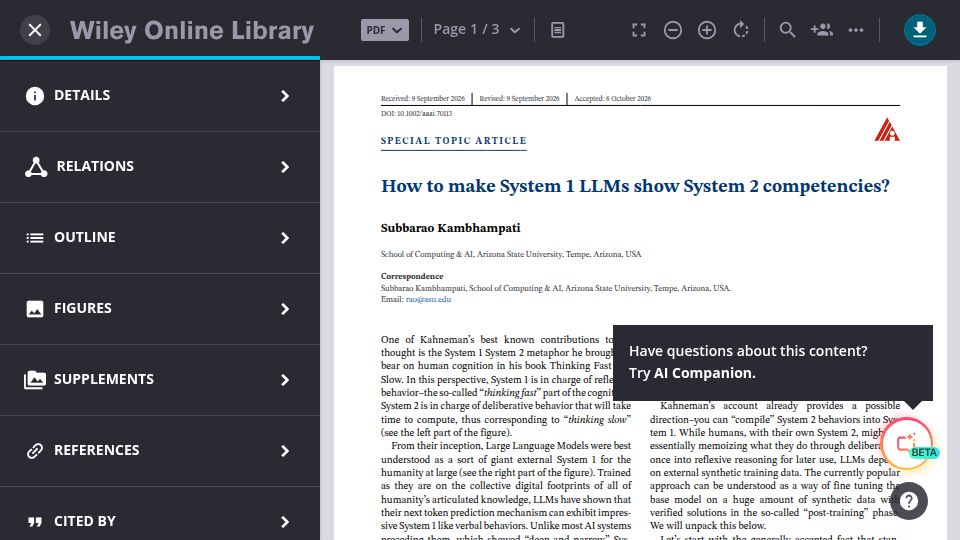Viewport: 960px width, 540px height.
Task: Expand the REFERENCES chevron arrow
Action: [x=285, y=451]
